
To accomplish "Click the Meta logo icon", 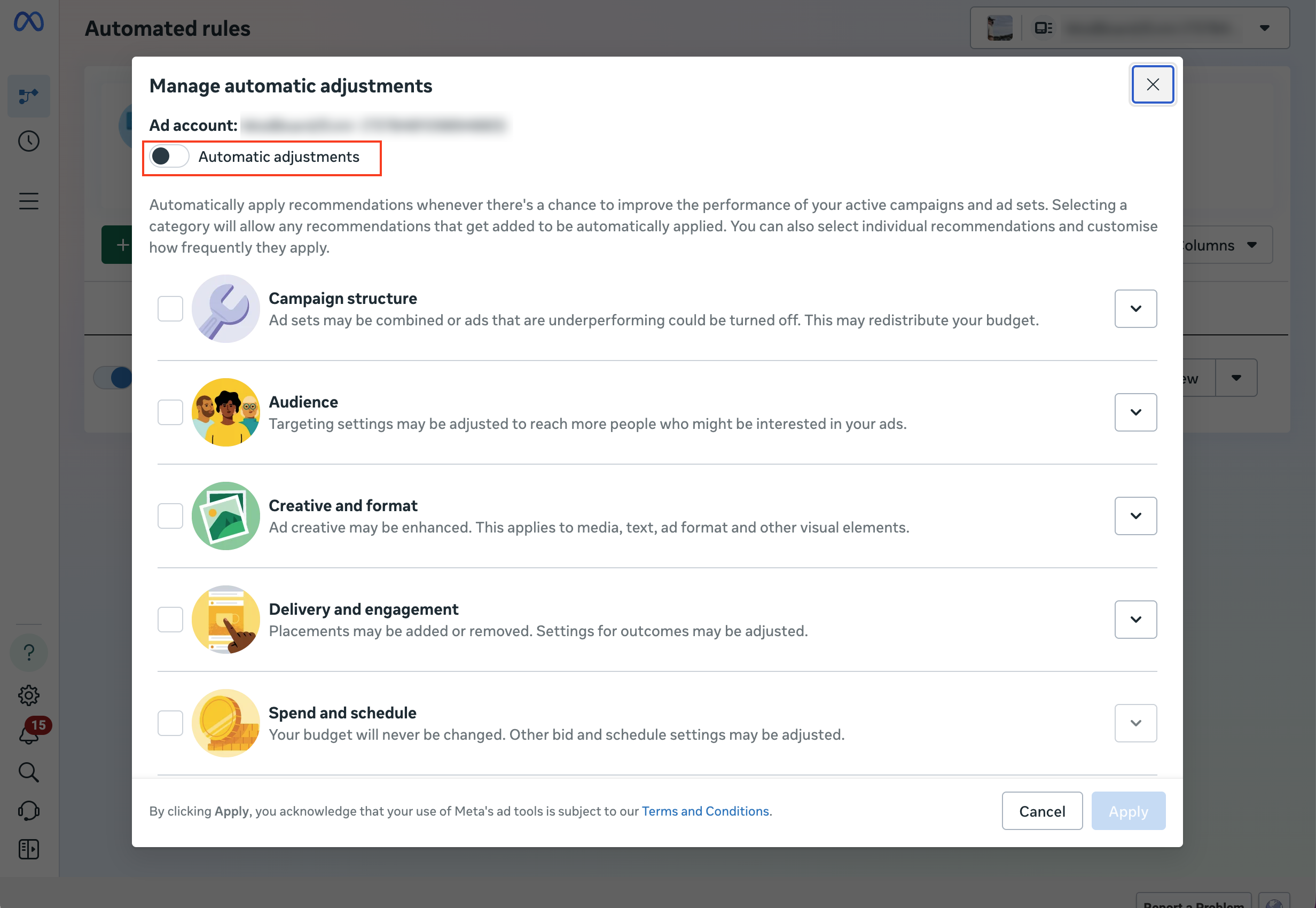I will 29,22.
